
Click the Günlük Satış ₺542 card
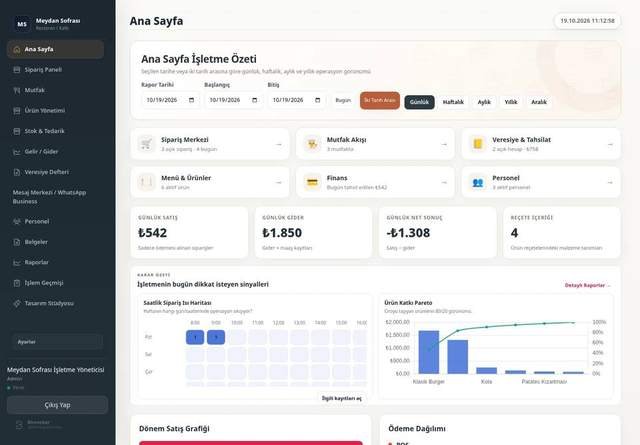pyautogui.click(x=189, y=233)
